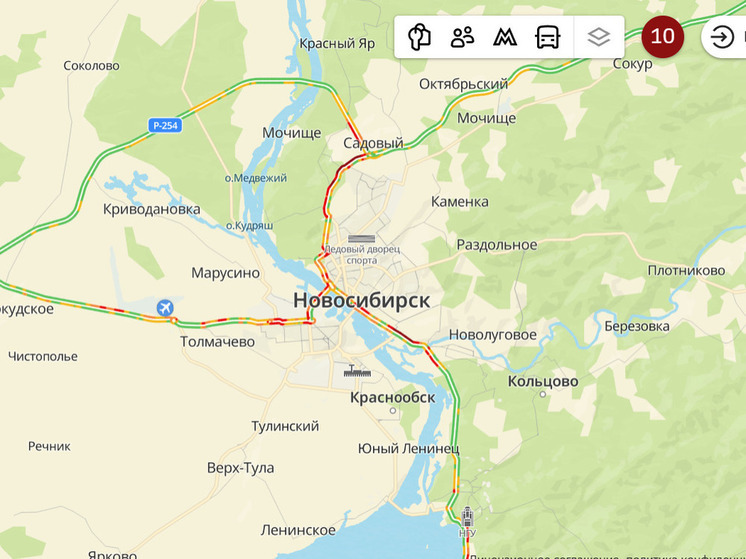Select the Садовый settlement label

tap(373, 143)
